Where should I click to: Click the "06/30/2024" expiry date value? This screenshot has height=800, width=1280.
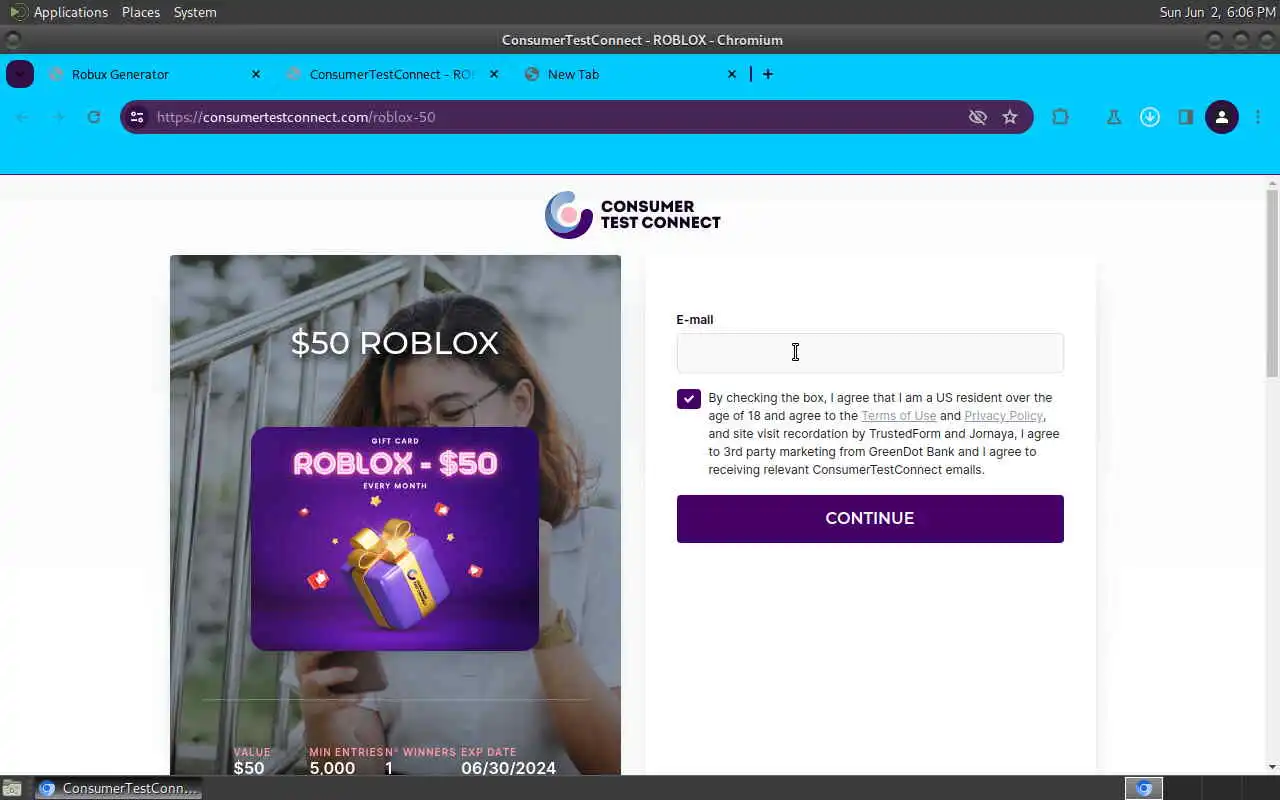[x=508, y=768]
